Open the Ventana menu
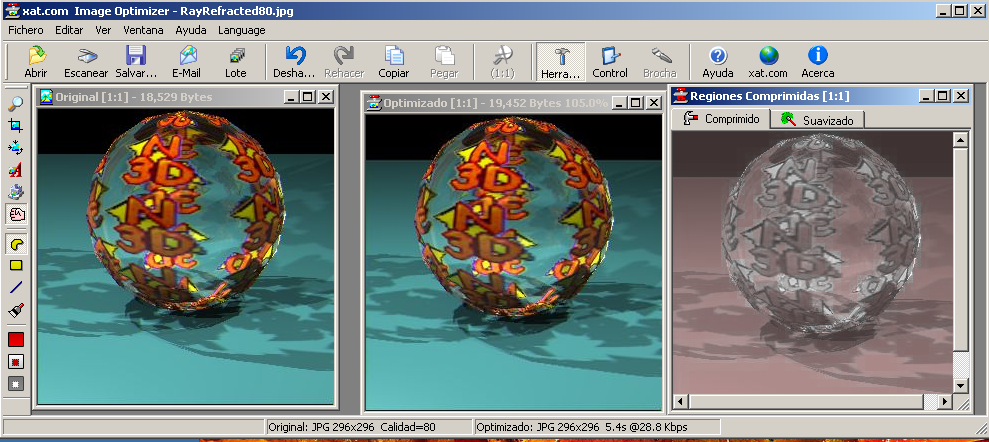Image resolution: width=989 pixels, height=442 pixels. 143,30
